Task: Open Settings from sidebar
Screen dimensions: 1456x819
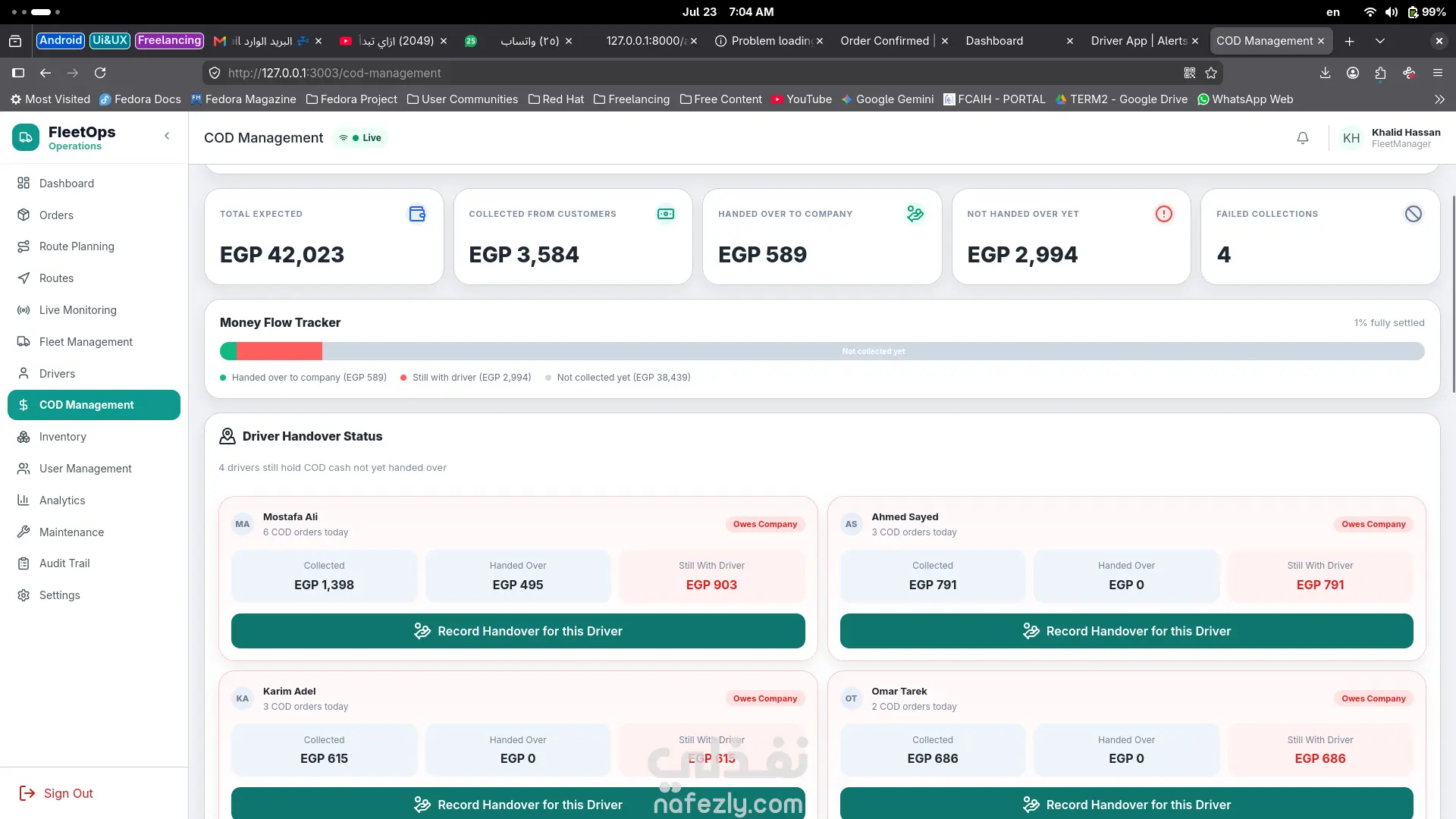Action: coord(94,595)
